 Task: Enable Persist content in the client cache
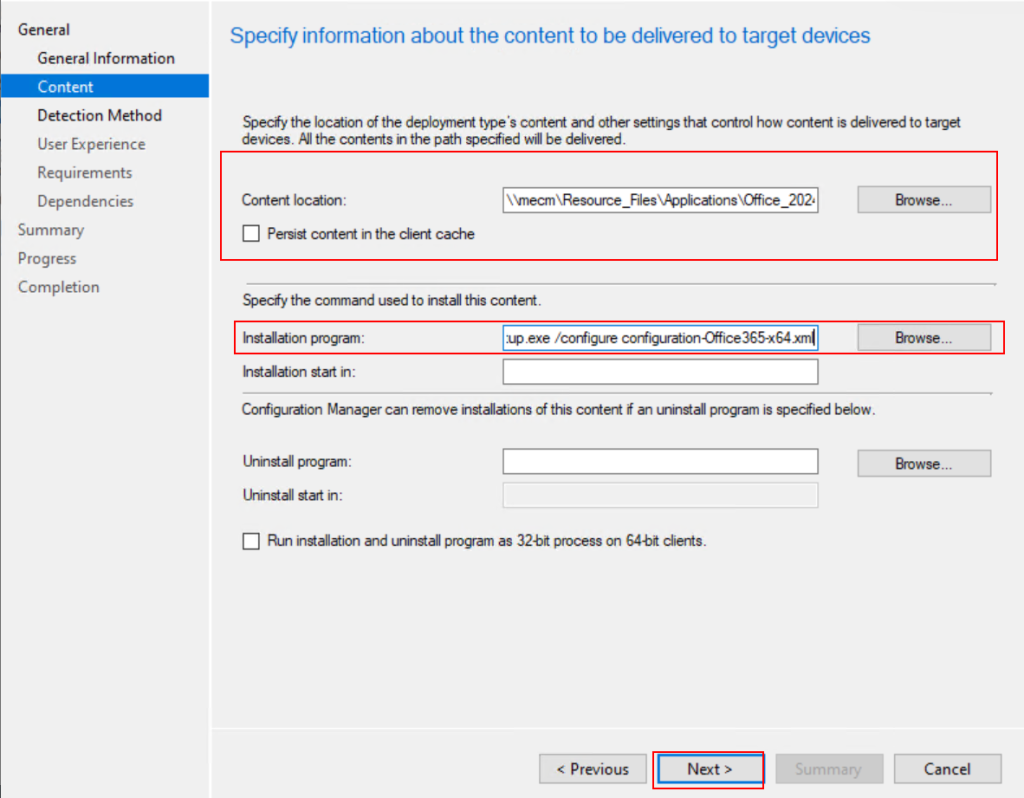pos(250,234)
